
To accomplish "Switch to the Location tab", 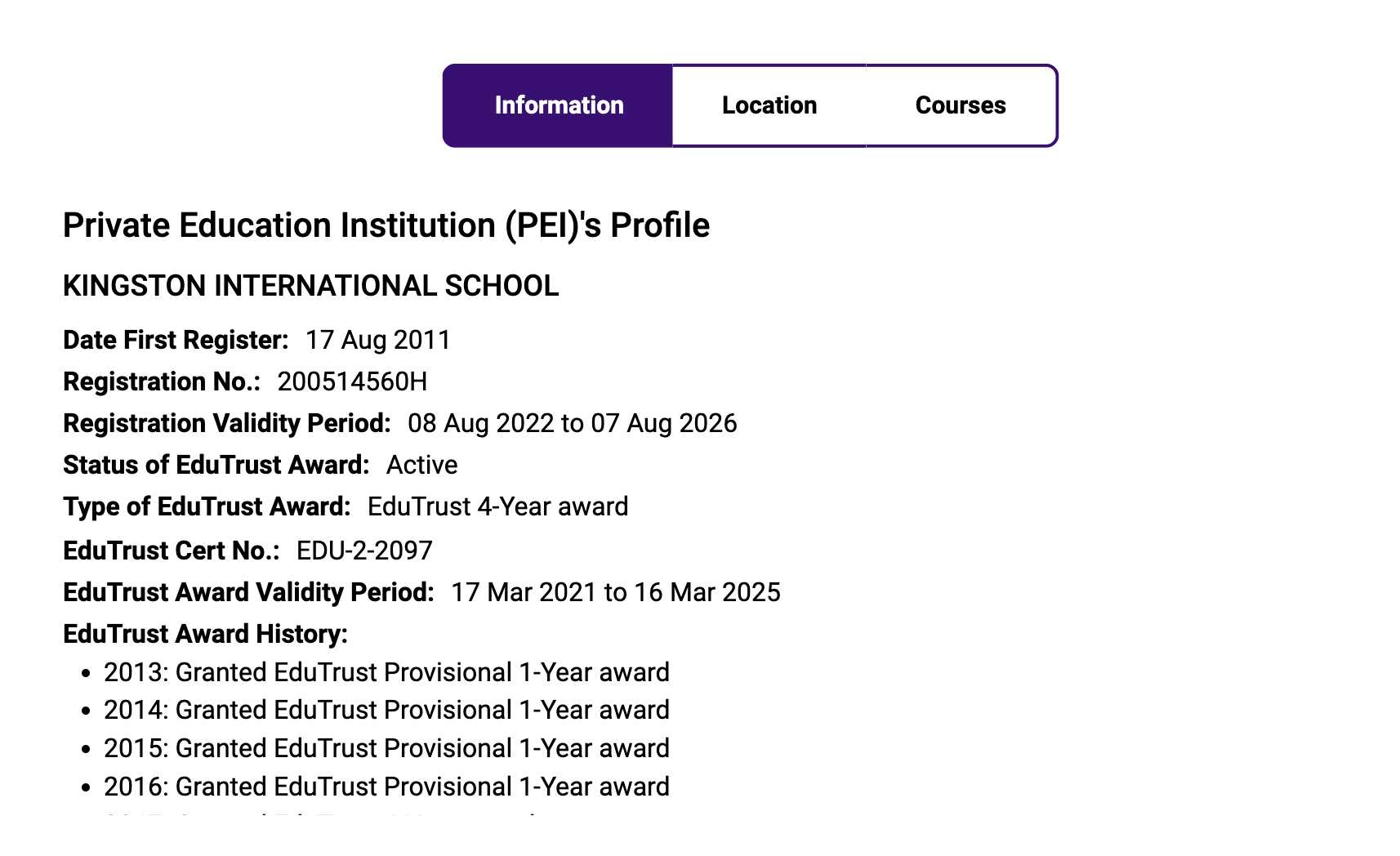I will (x=769, y=105).
